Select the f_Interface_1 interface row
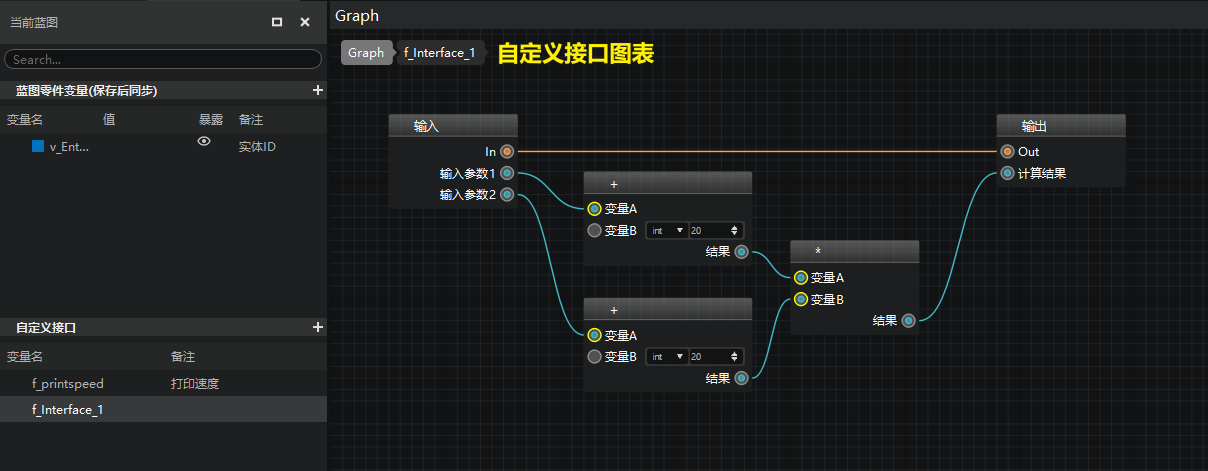This screenshot has height=471, width=1208. click(163, 409)
